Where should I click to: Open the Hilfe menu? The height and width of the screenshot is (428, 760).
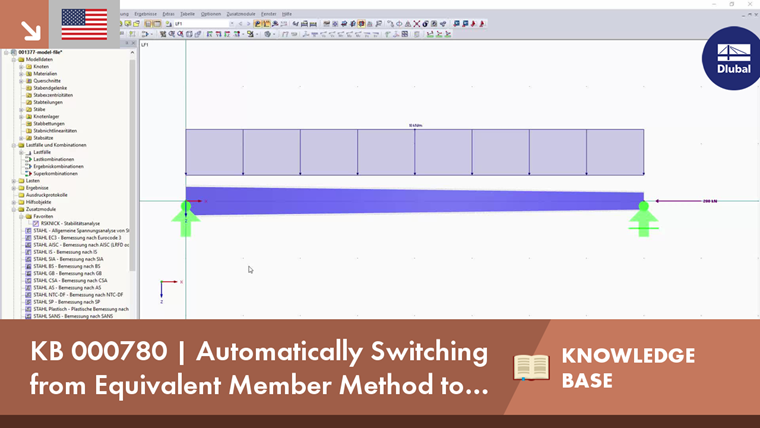287,14
